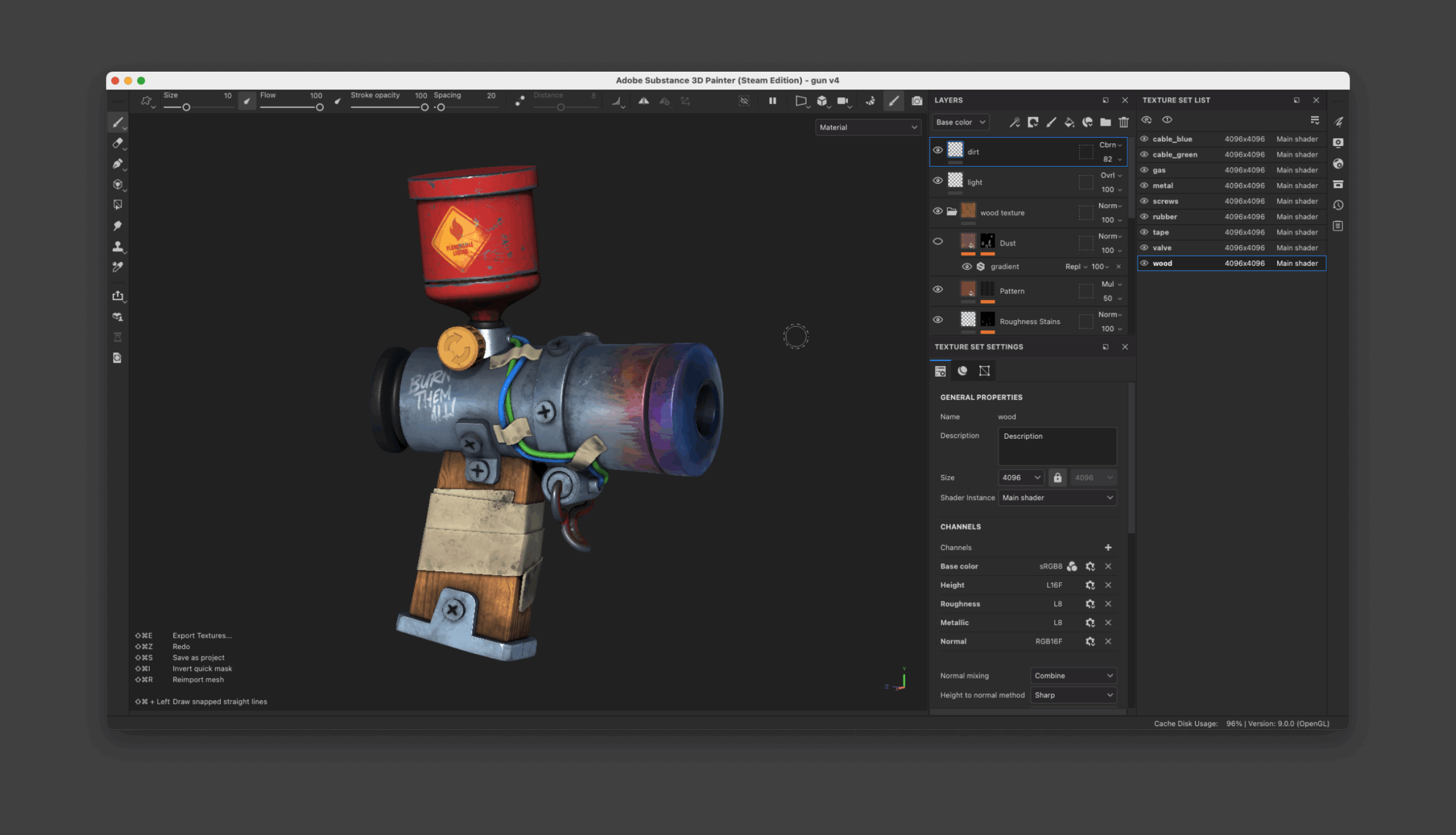Hide the dirt layer
Viewport: 1456px width, 835px height.
[x=937, y=150]
